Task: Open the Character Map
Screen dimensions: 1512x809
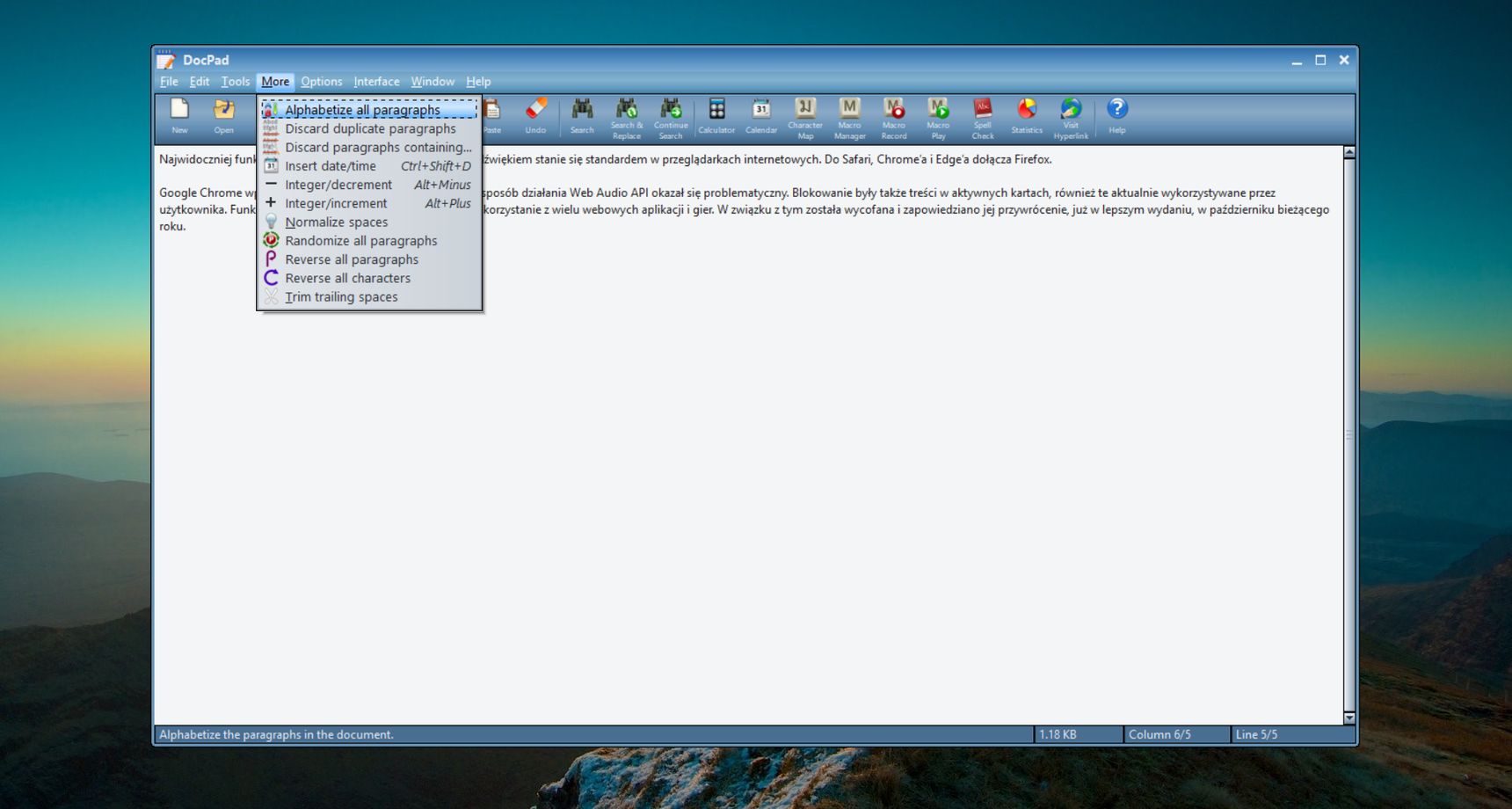Action: [x=805, y=118]
